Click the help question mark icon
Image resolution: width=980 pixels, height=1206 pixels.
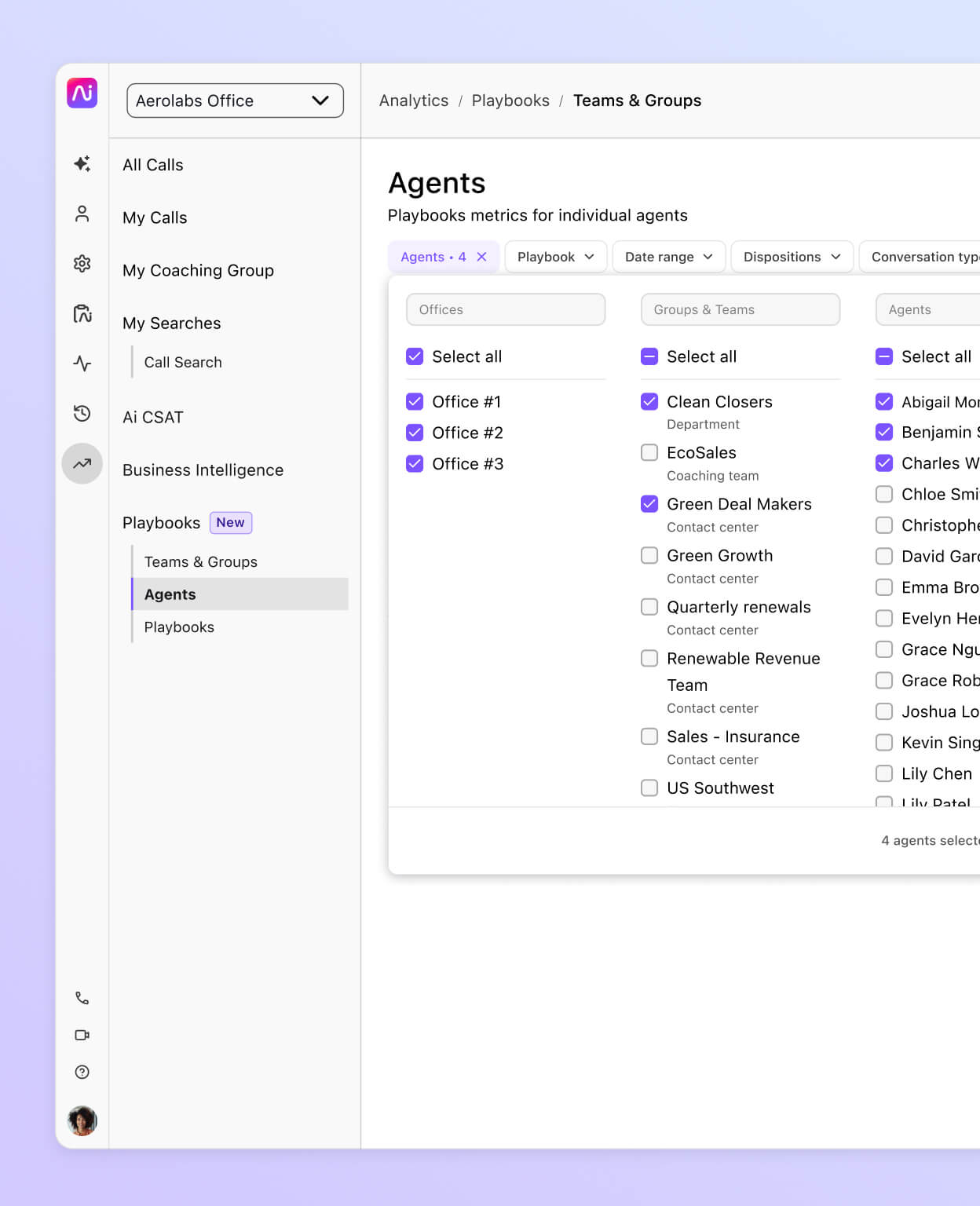tap(82, 1073)
